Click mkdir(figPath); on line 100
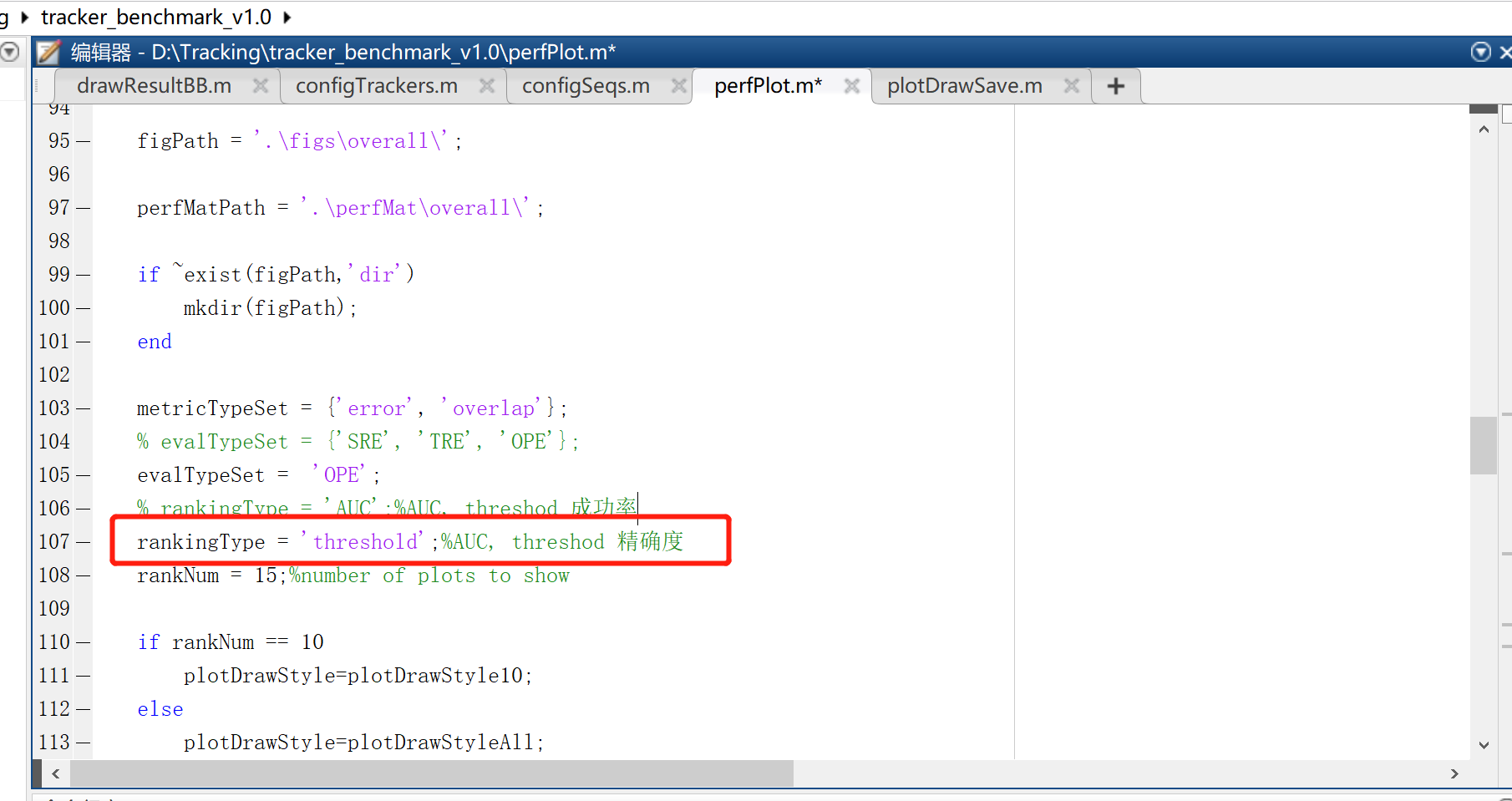 point(271,308)
